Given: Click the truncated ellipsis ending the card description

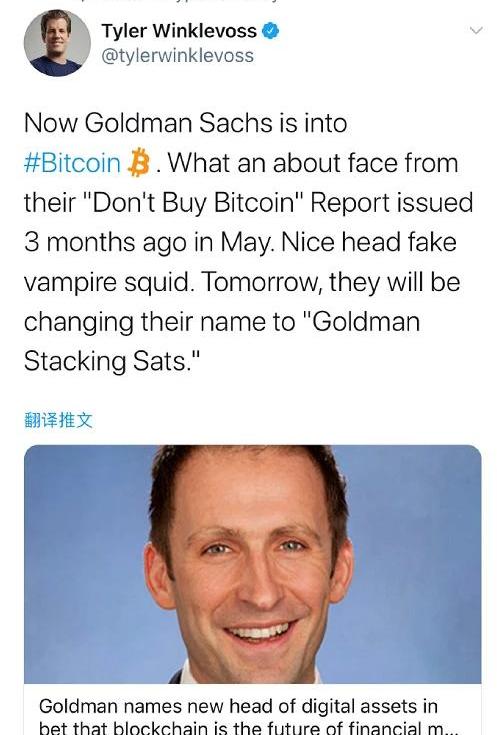Looking at the screenshot, I should [452, 729].
